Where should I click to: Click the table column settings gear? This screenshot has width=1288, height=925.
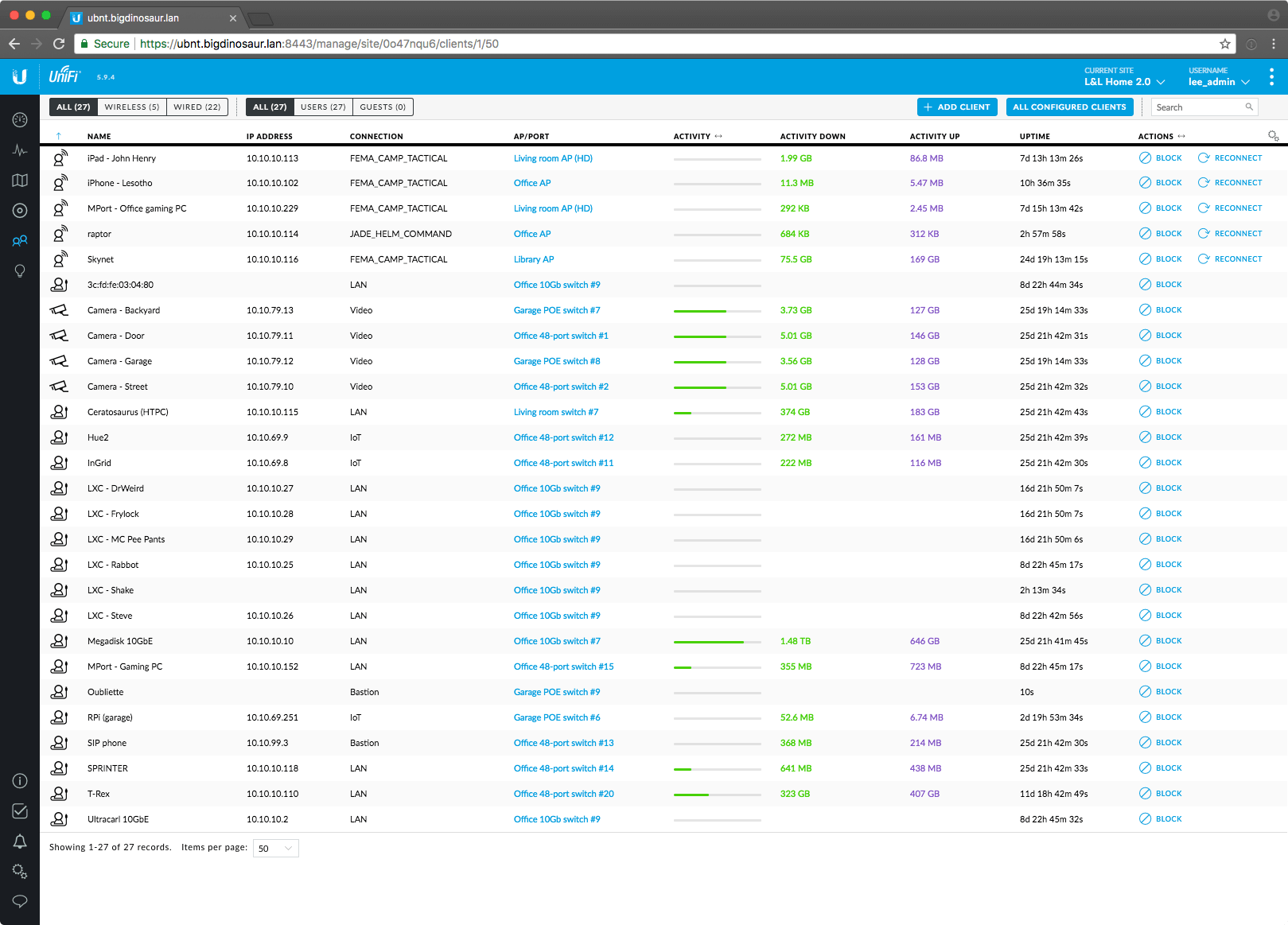pyautogui.click(x=1273, y=136)
